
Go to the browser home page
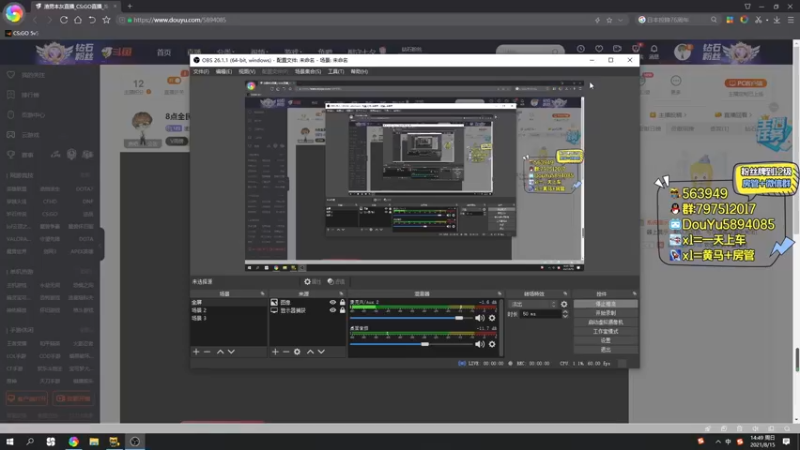pos(78,20)
